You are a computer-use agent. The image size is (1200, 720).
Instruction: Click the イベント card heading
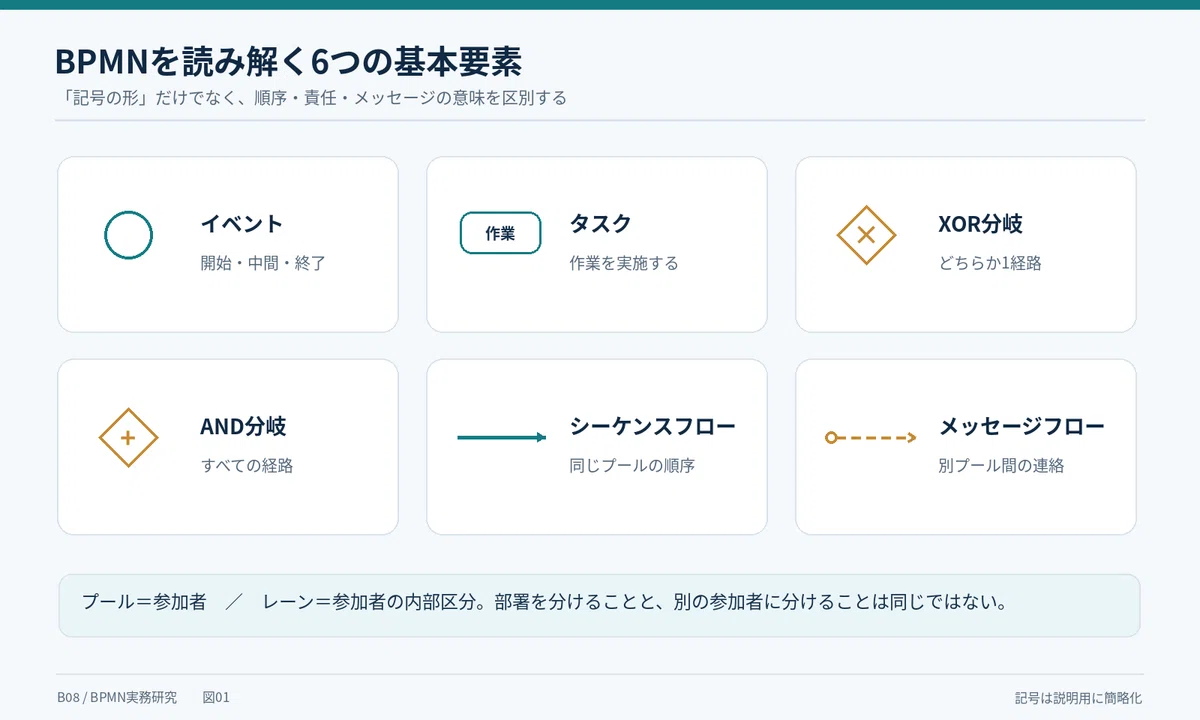click(x=242, y=224)
